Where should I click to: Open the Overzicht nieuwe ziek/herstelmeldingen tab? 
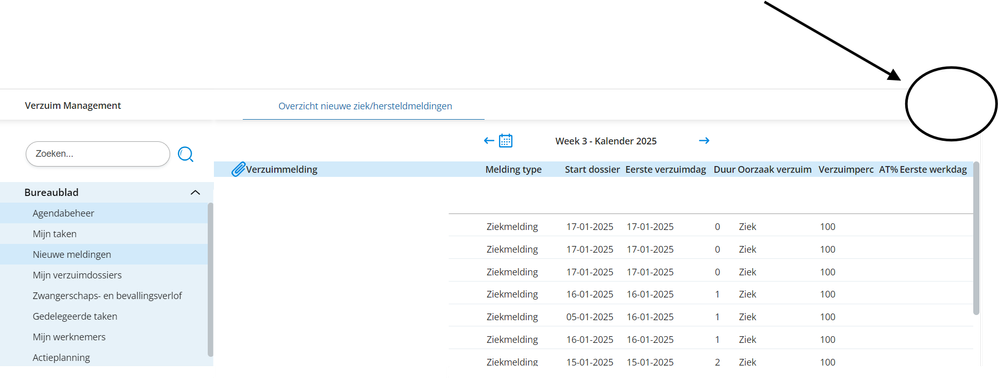coord(365,106)
